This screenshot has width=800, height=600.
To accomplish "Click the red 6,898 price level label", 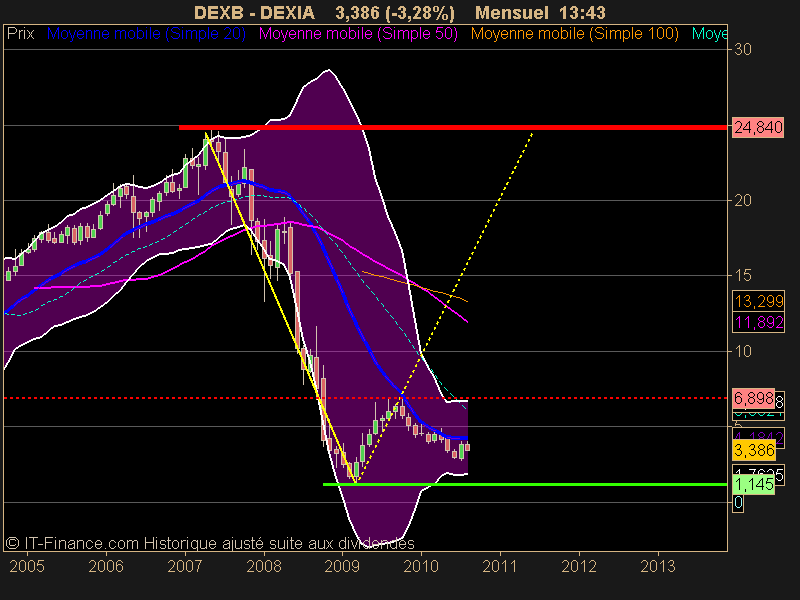I will point(754,398).
